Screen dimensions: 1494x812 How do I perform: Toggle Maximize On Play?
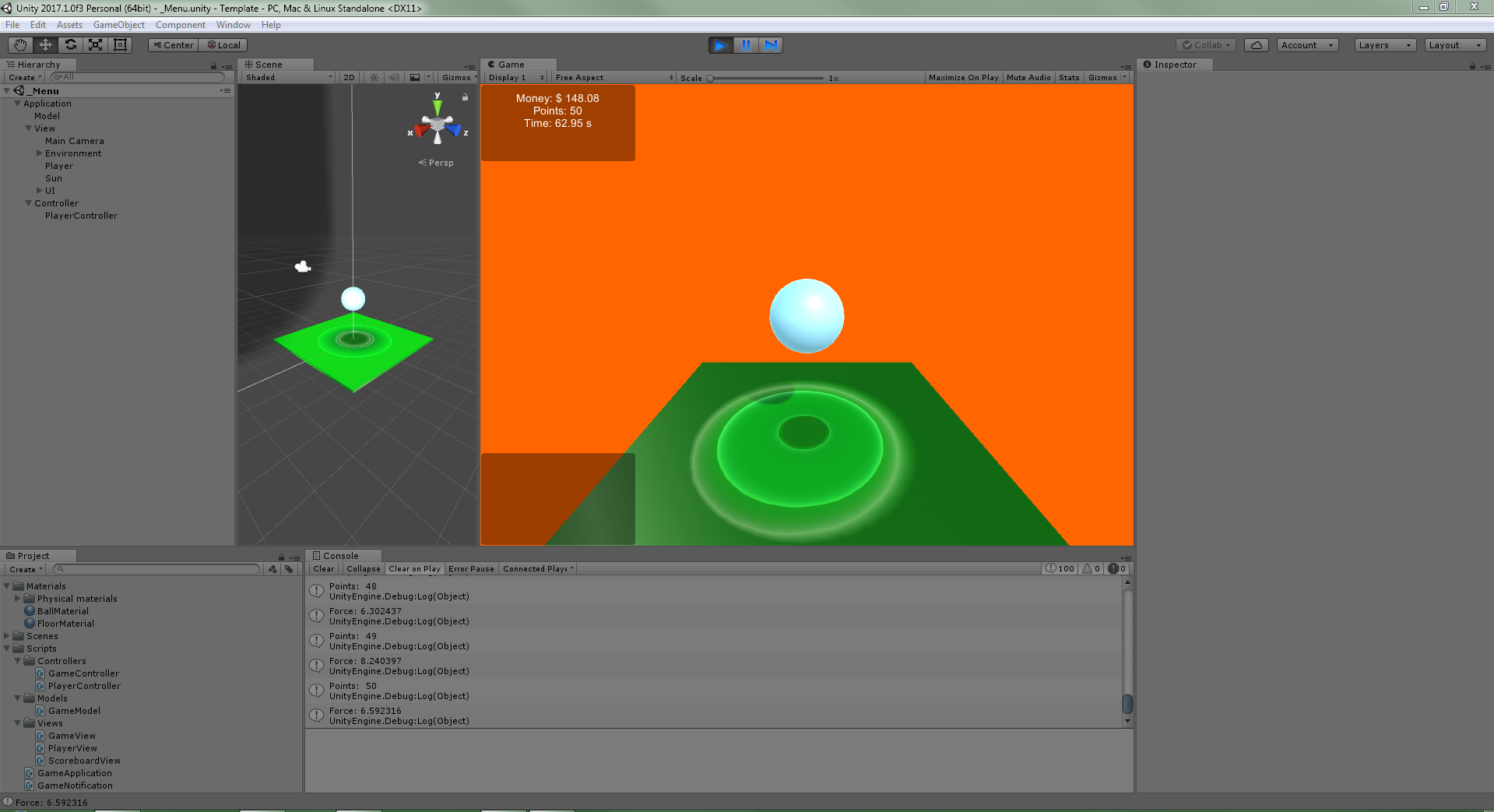[963, 78]
